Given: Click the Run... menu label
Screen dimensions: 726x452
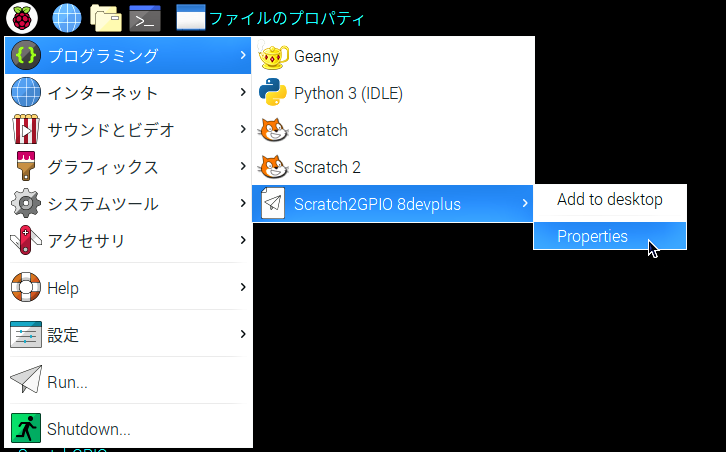Looking at the screenshot, I should coord(67,382).
